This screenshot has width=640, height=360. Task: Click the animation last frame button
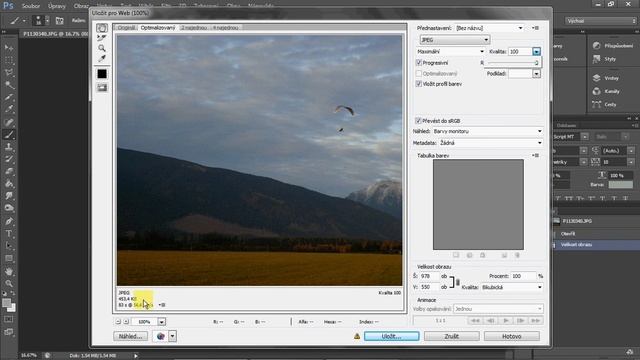click(536, 321)
